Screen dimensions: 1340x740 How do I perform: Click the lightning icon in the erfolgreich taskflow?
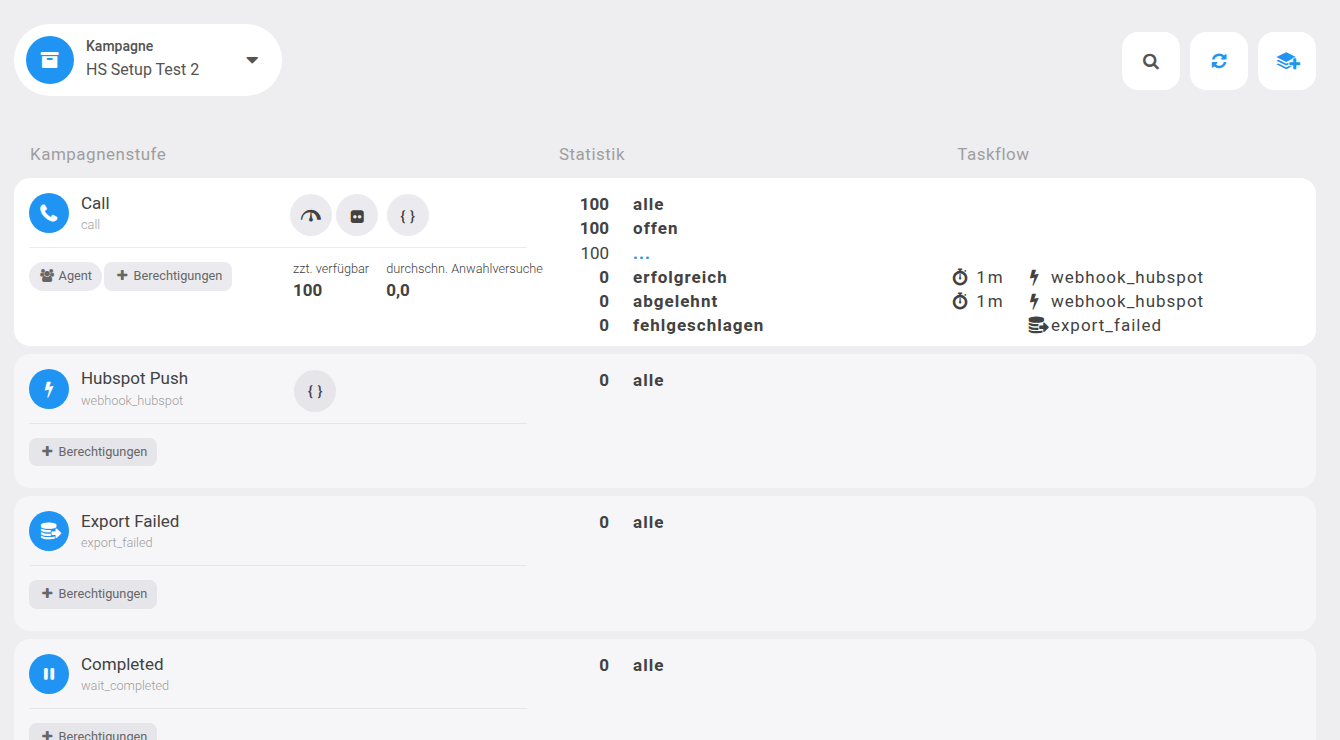(x=1035, y=277)
